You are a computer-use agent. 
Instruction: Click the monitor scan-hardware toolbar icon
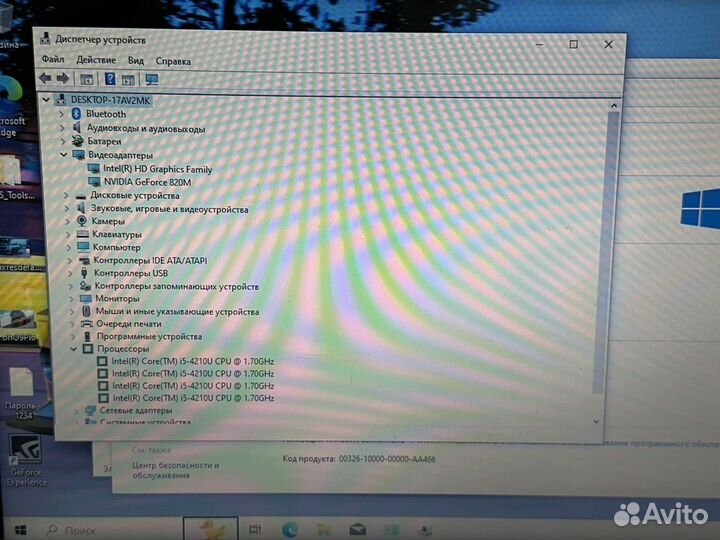[x=152, y=79]
